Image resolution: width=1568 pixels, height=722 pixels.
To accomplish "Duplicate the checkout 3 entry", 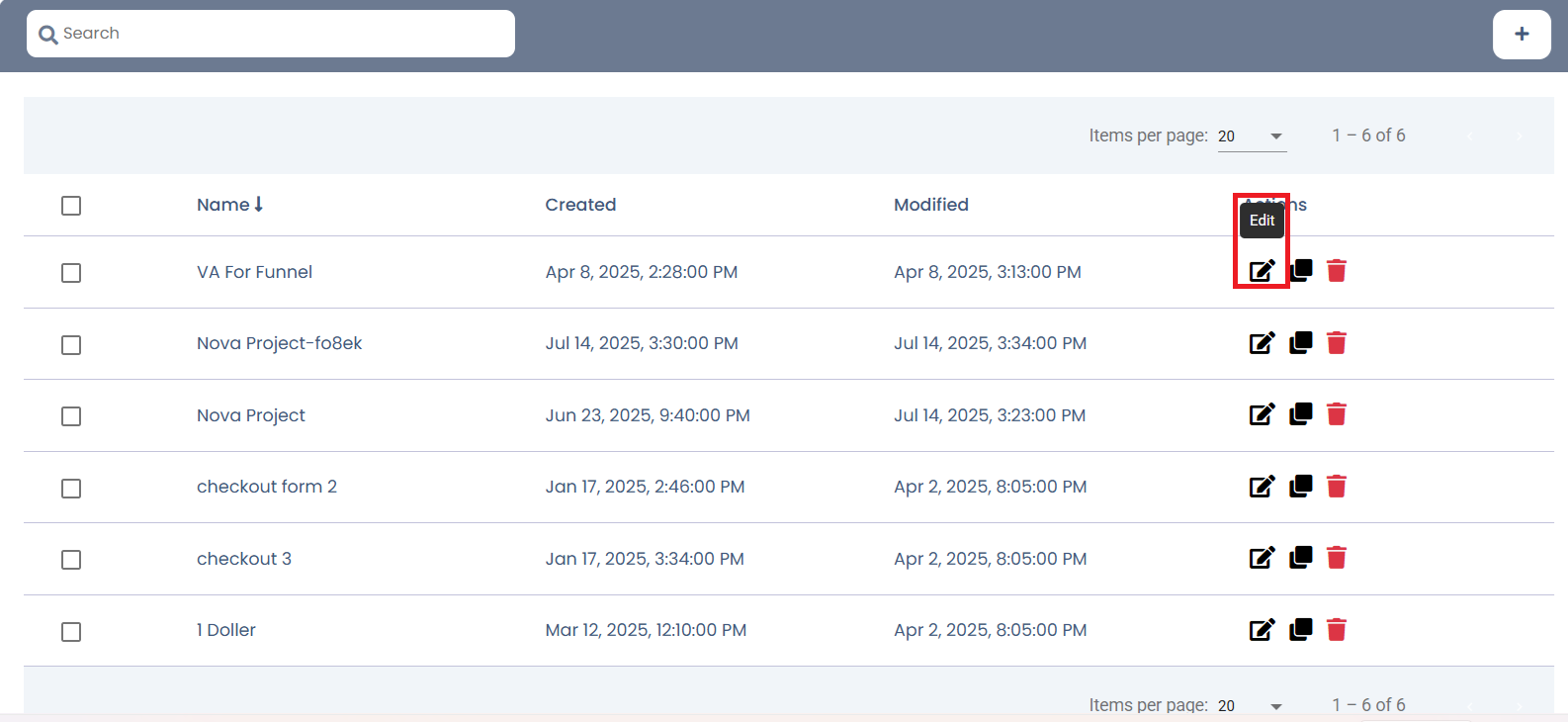I will [x=1301, y=558].
